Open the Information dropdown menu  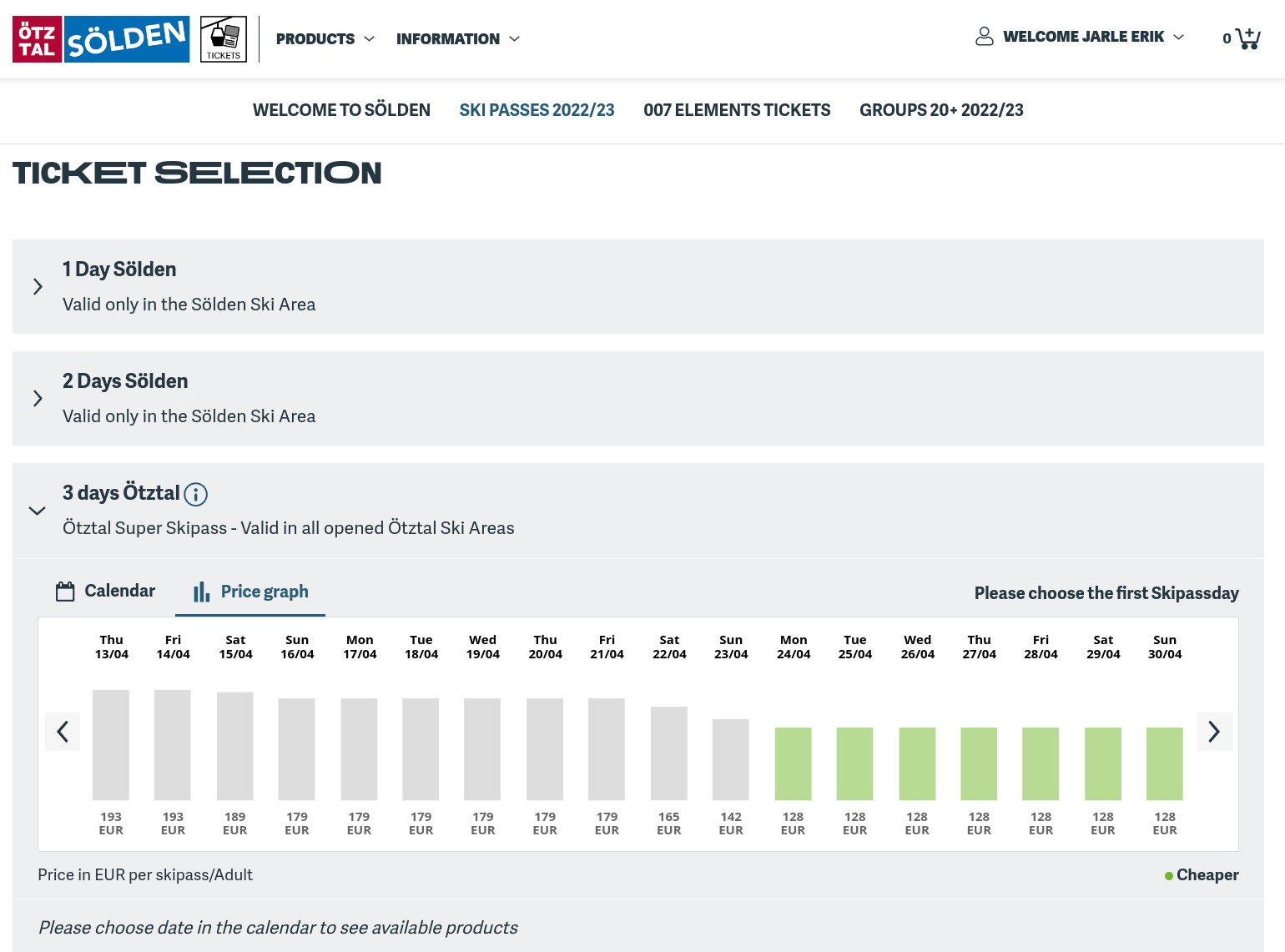pos(458,39)
